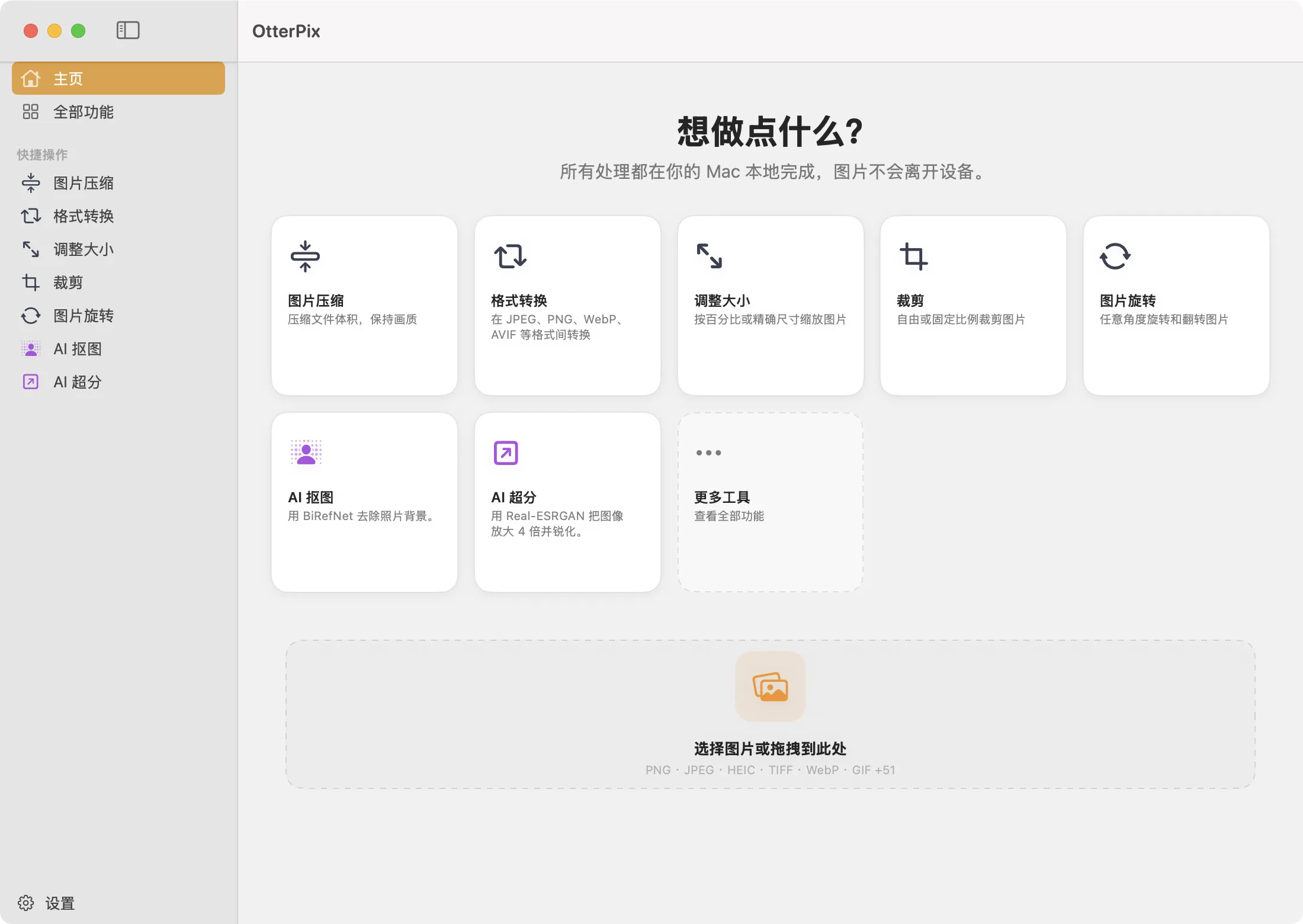The image size is (1303, 924).
Task: Click description 查看全部功能
Action: click(x=729, y=516)
